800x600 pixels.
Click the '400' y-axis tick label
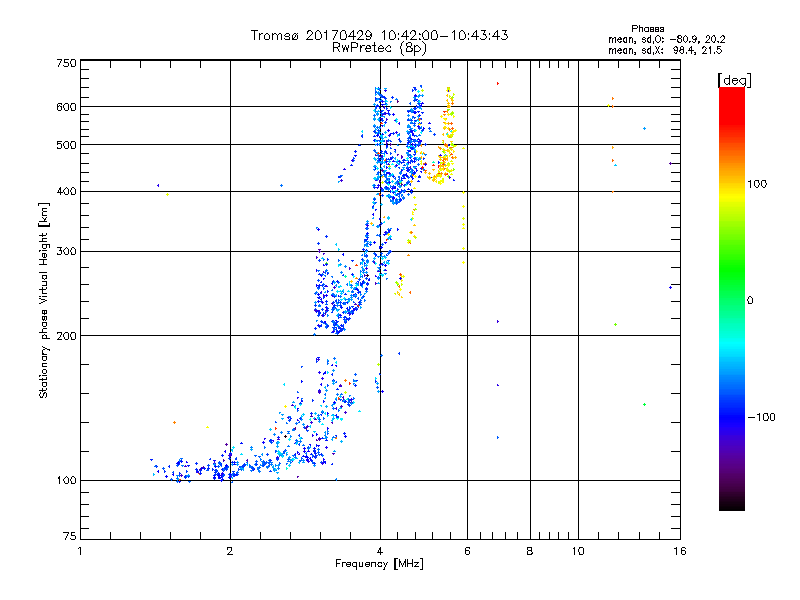point(66,191)
